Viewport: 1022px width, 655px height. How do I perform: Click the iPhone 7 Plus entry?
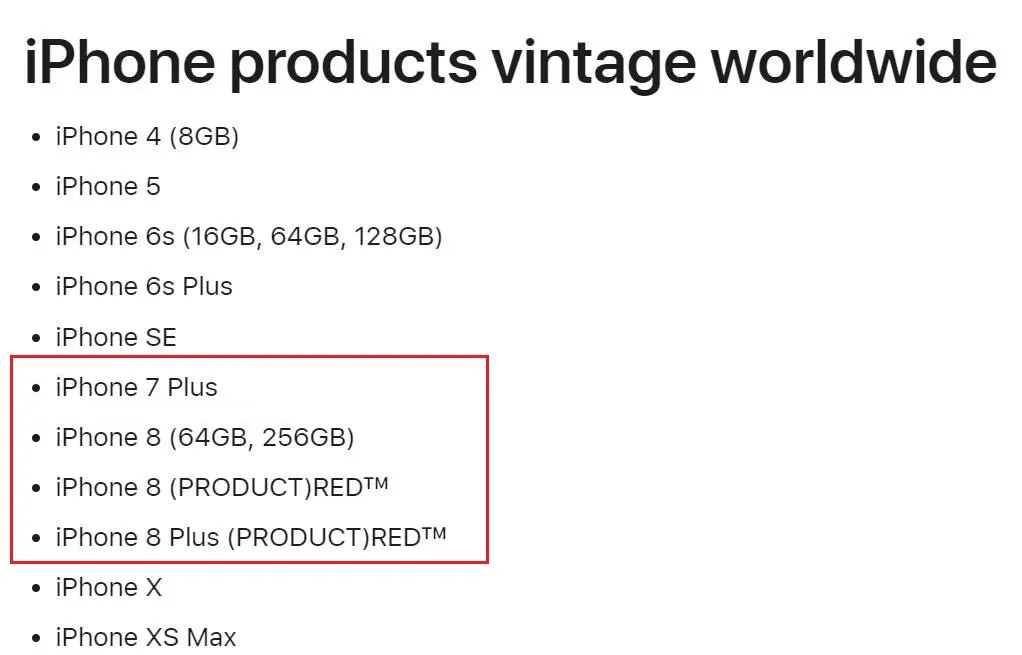pos(136,387)
